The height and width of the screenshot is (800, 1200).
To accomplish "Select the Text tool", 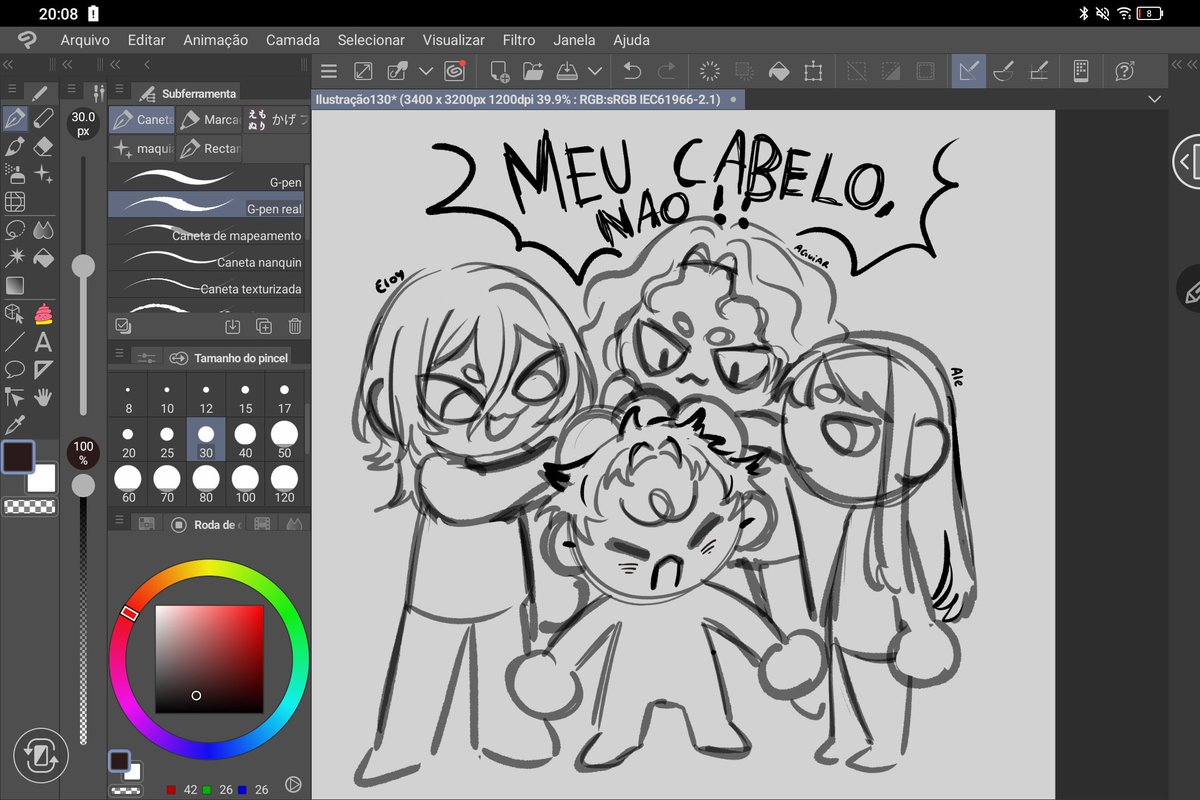I will pyautogui.click(x=43, y=342).
